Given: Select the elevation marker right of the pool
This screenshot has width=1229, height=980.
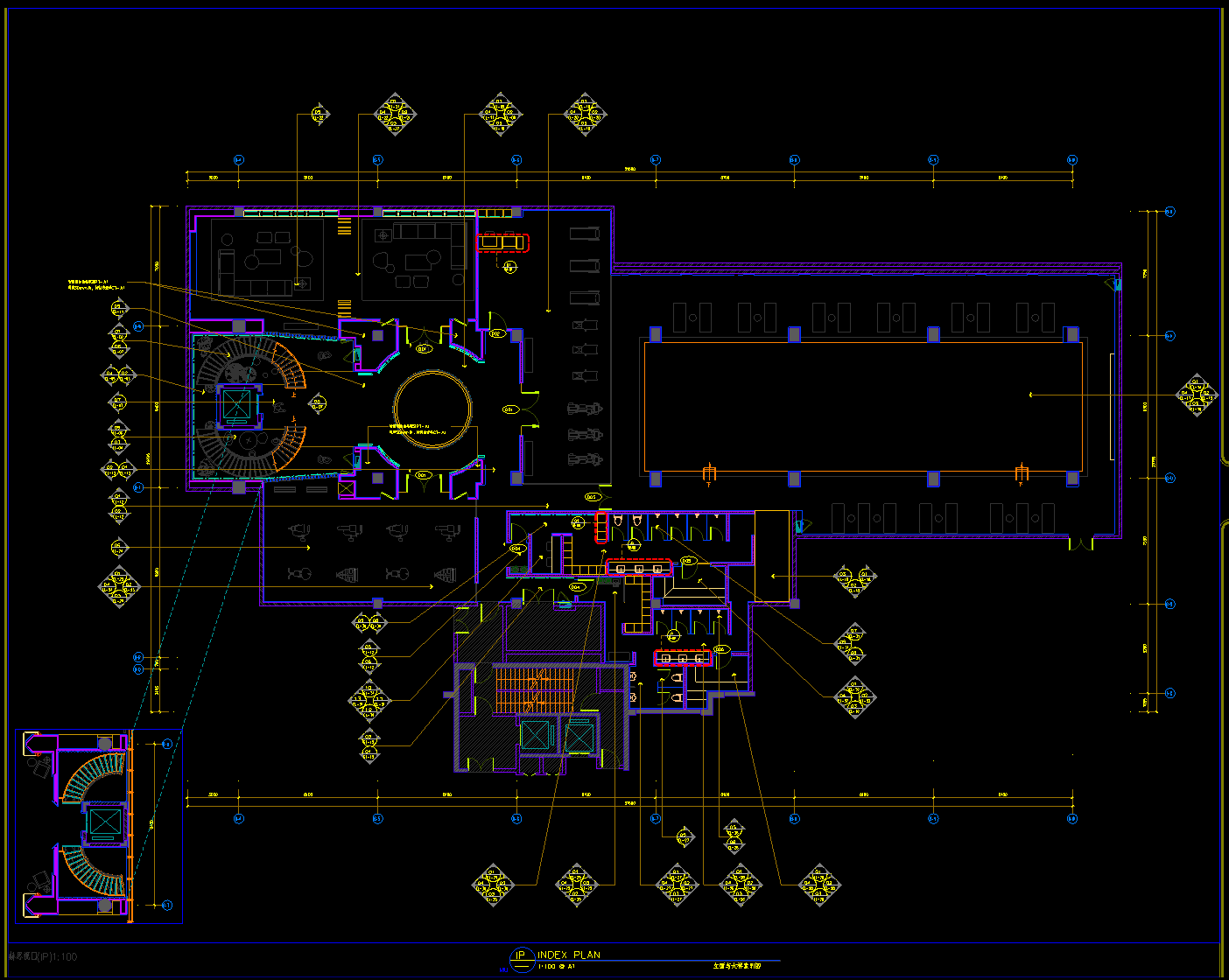Looking at the screenshot, I should coord(1196,395).
